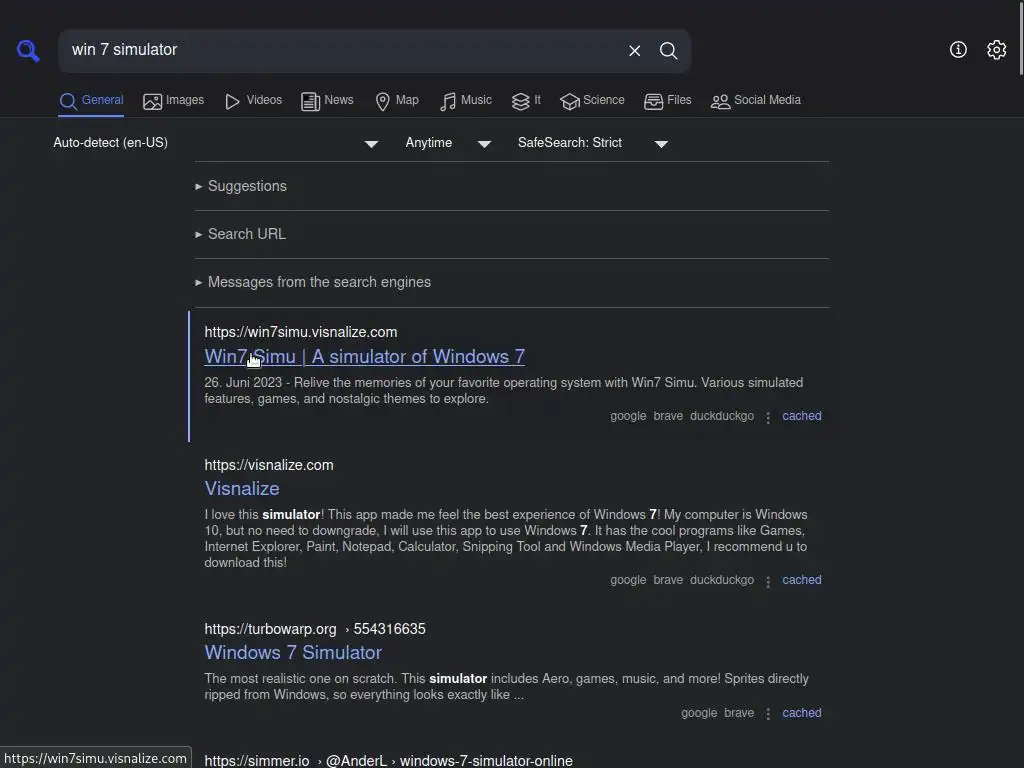
Task: Open the SafeSearch: Strict dropdown
Action: [592, 143]
